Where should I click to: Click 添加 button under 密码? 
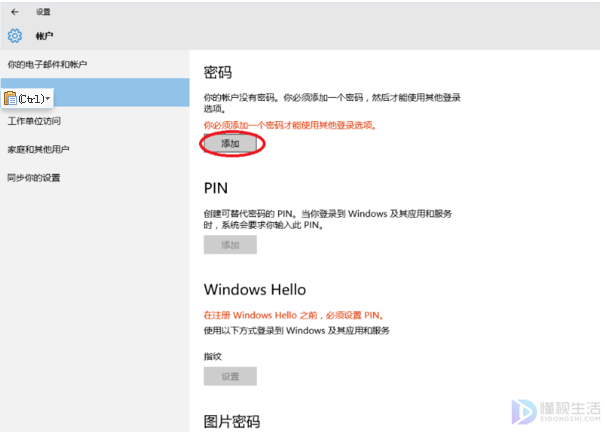point(230,144)
